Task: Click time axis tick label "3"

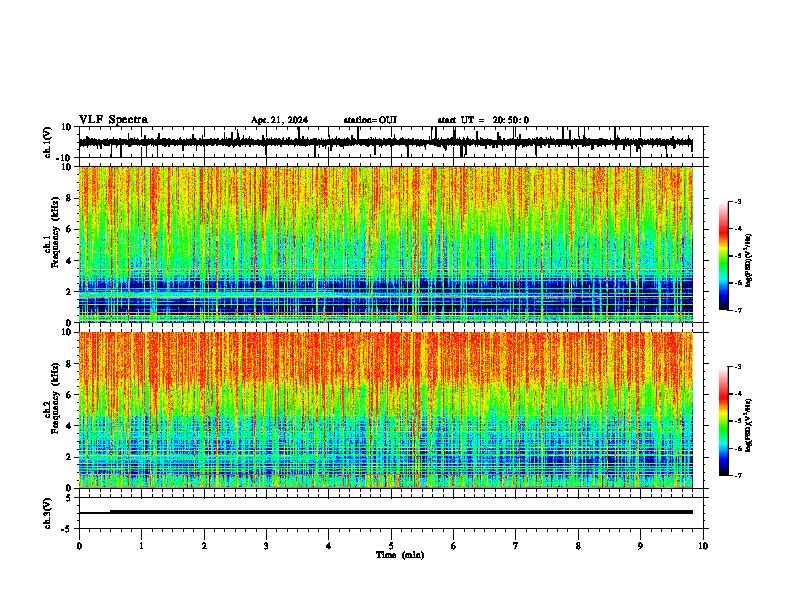Action: [266, 546]
